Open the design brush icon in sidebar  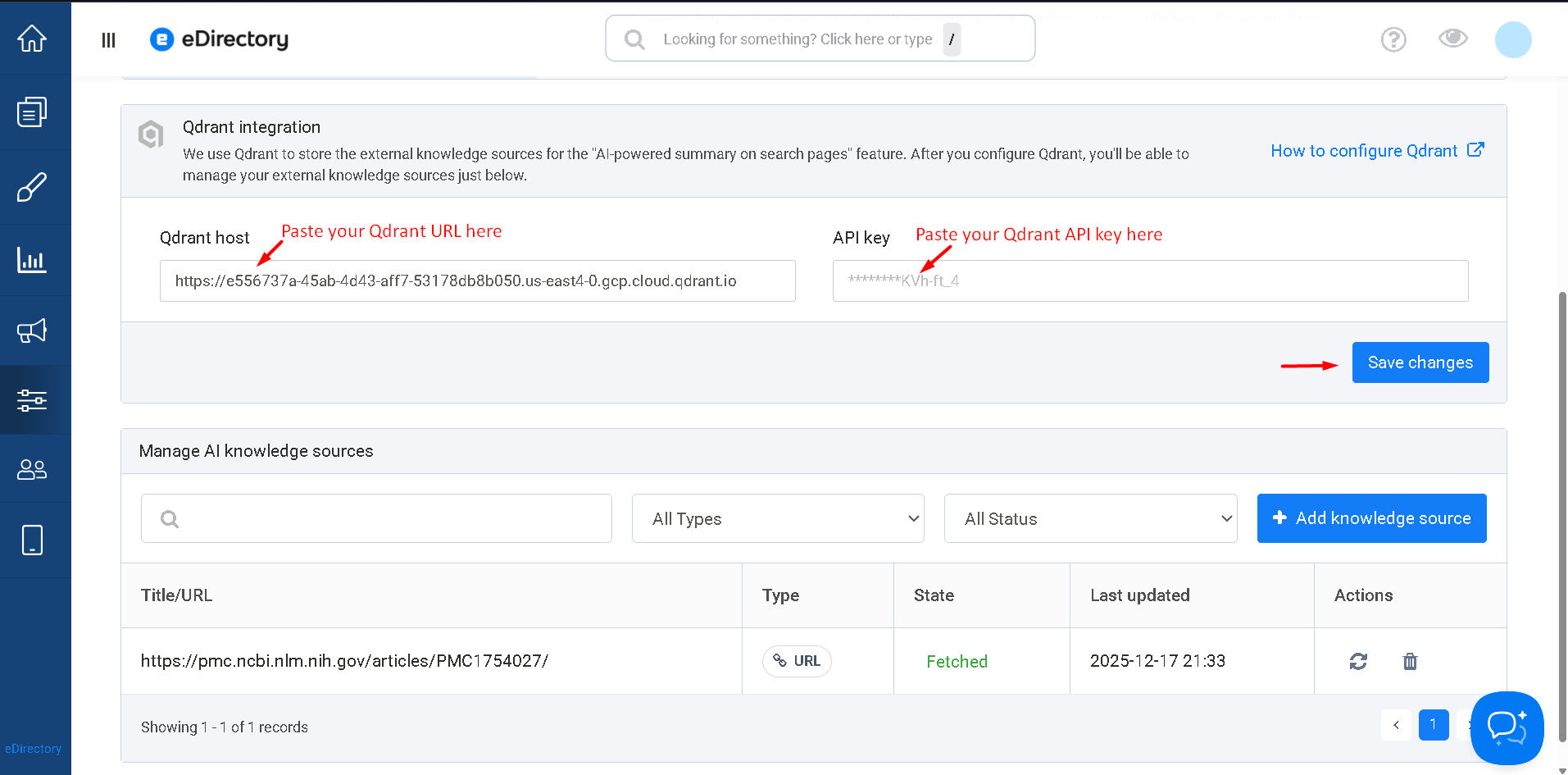(32, 187)
